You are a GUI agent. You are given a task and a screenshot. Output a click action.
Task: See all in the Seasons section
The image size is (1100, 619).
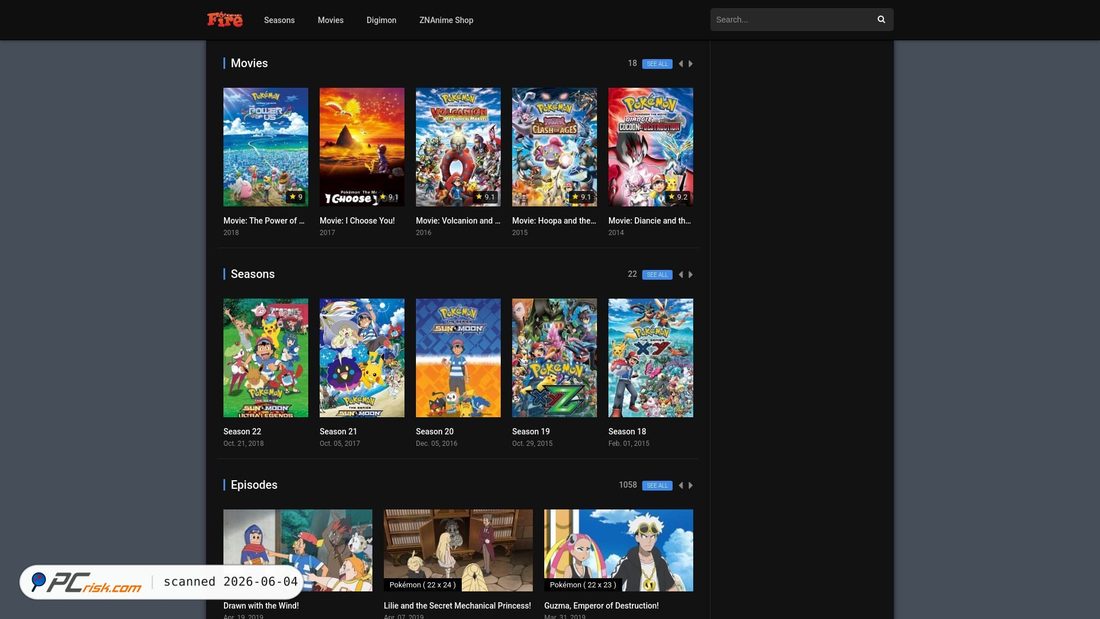pyautogui.click(x=657, y=274)
